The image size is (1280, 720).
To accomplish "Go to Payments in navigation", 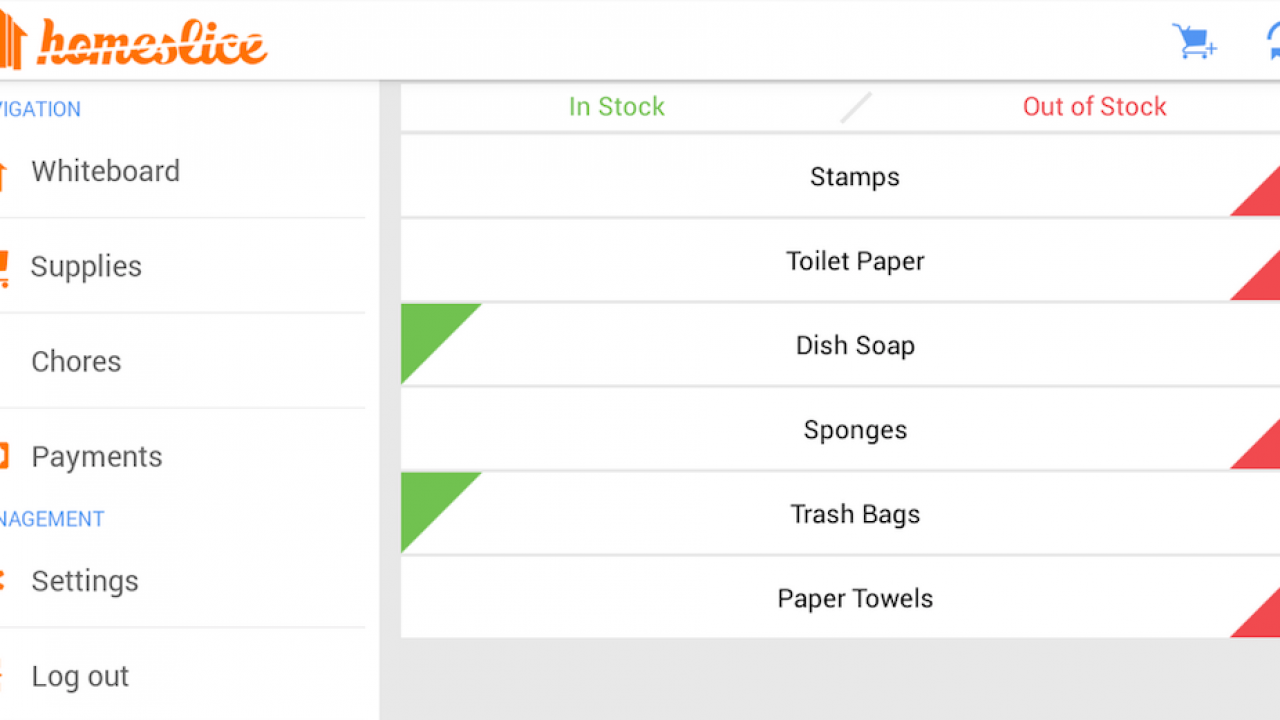I will [96, 457].
